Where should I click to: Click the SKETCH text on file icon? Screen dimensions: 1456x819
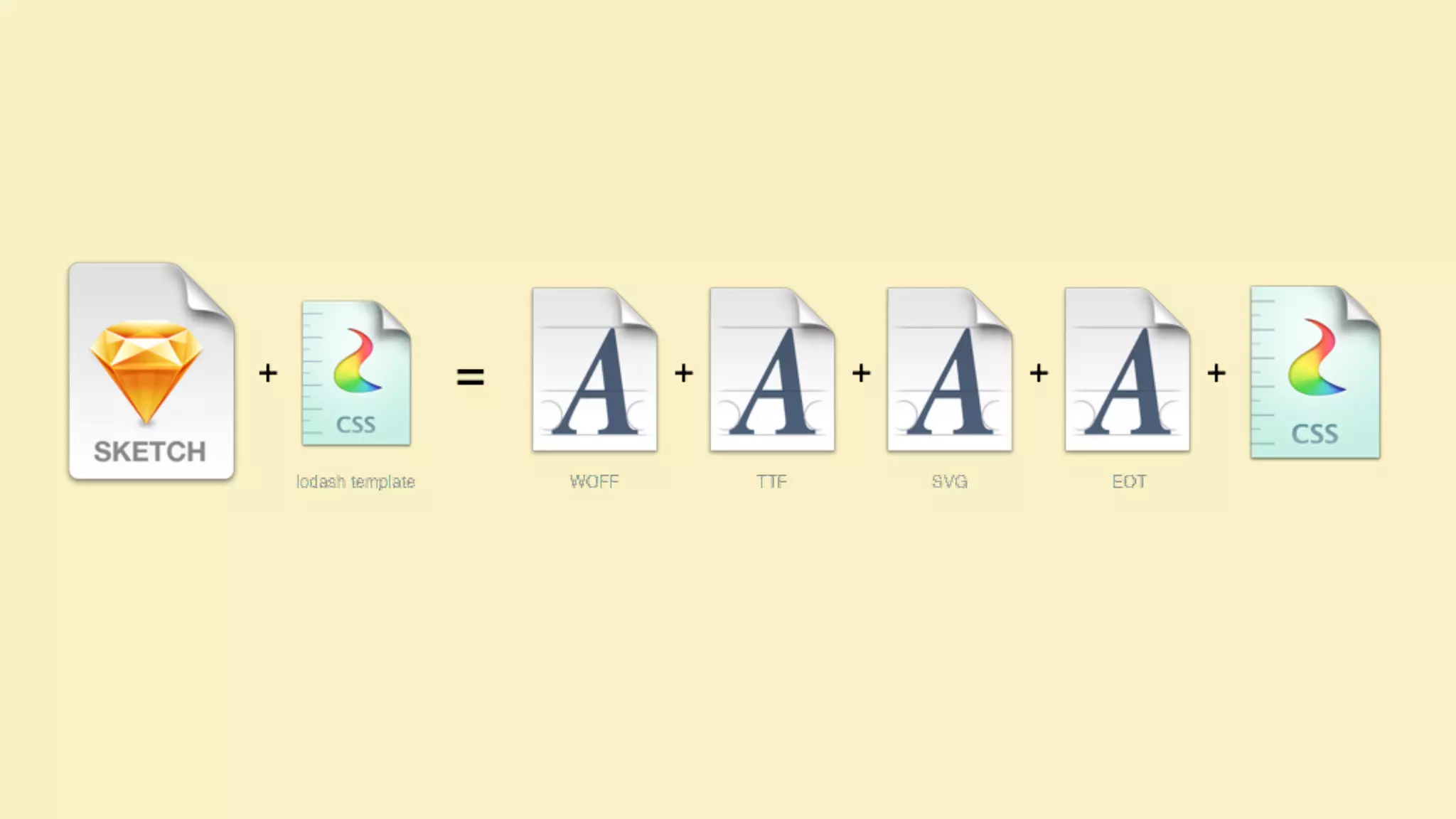tap(150, 452)
